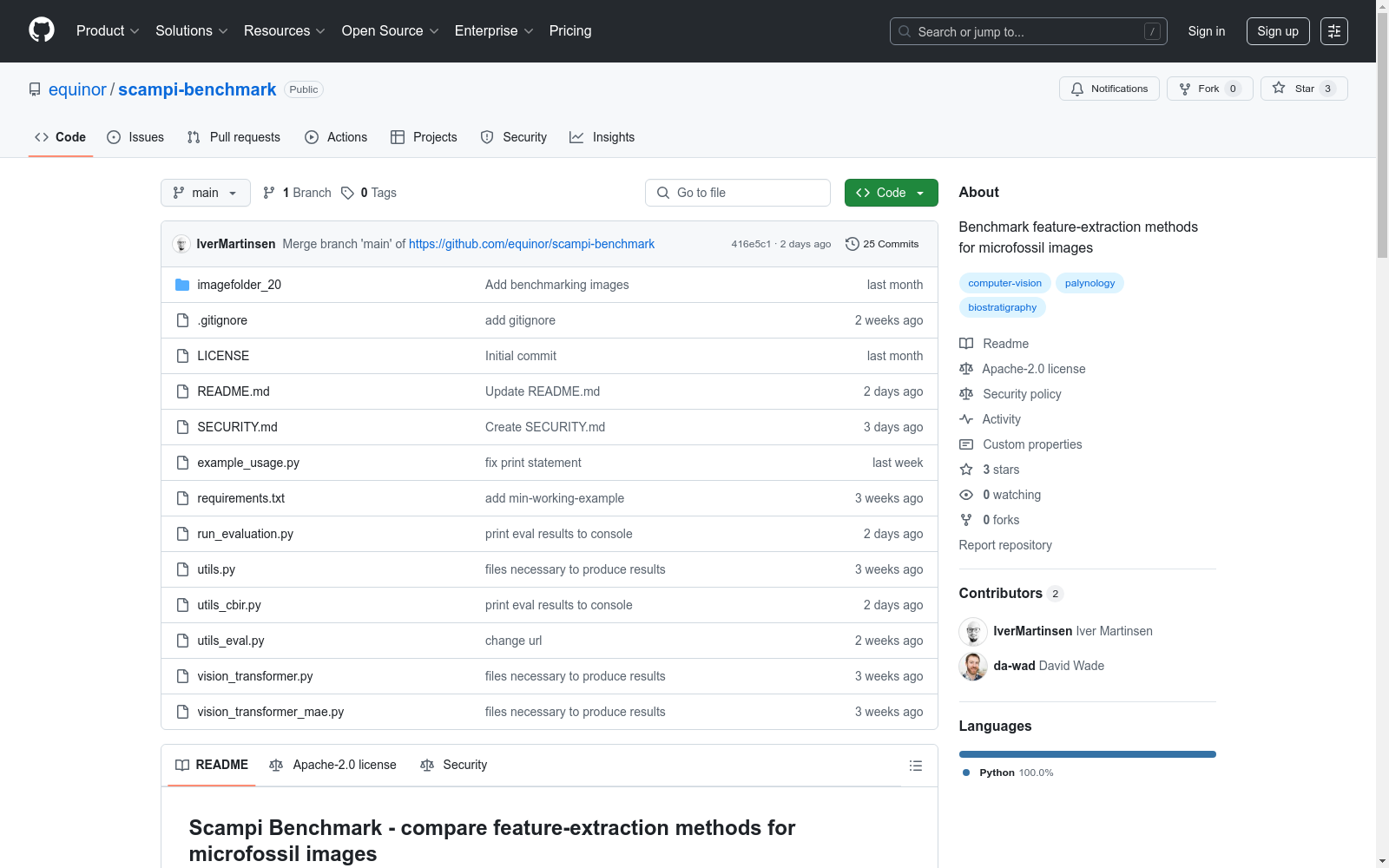Open README outline list icon

tap(915, 766)
